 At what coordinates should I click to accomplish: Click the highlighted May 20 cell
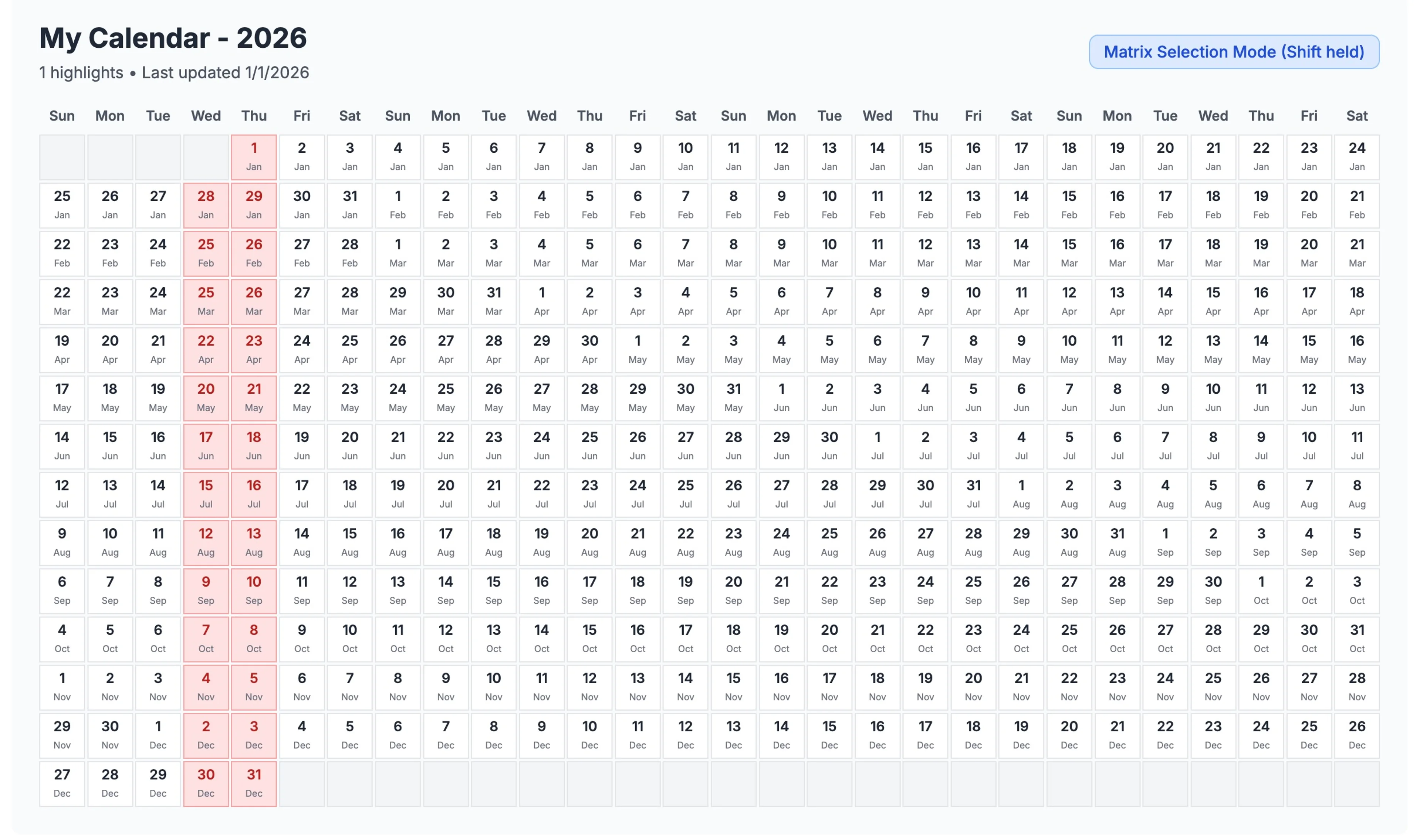206,397
